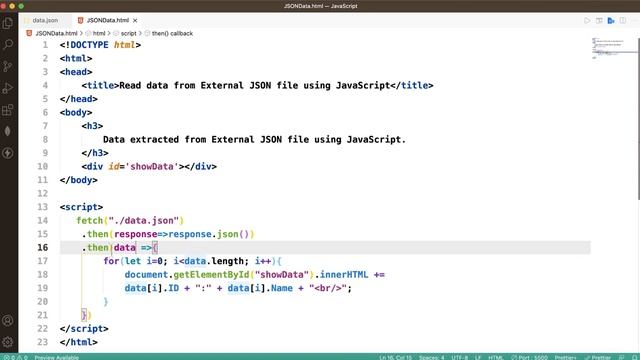Image resolution: width=640 pixels, height=360 pixels.
Task: Click the opening <body> tag
Action: click(x=76, y=112)
